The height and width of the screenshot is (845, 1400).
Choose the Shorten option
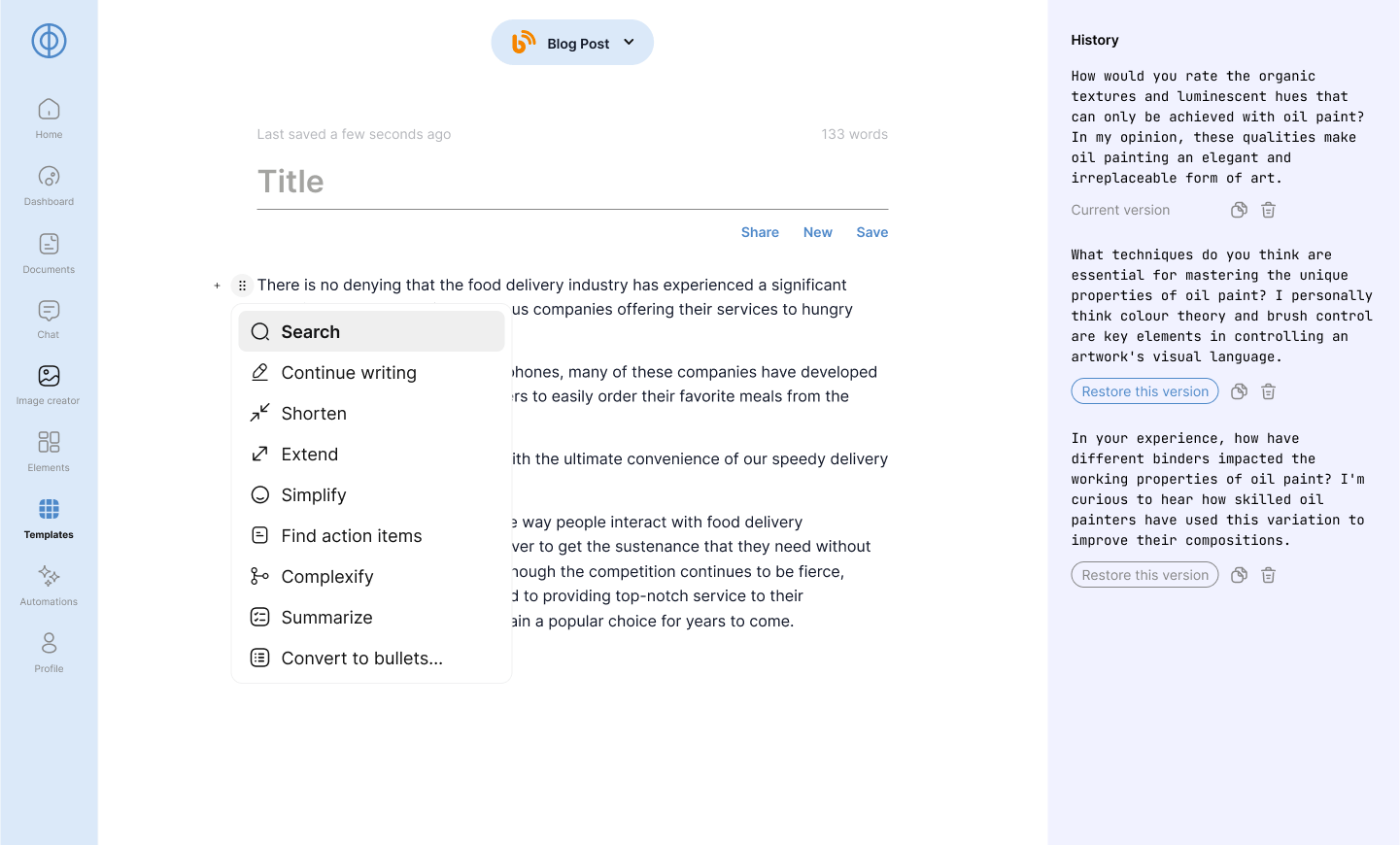314,414
